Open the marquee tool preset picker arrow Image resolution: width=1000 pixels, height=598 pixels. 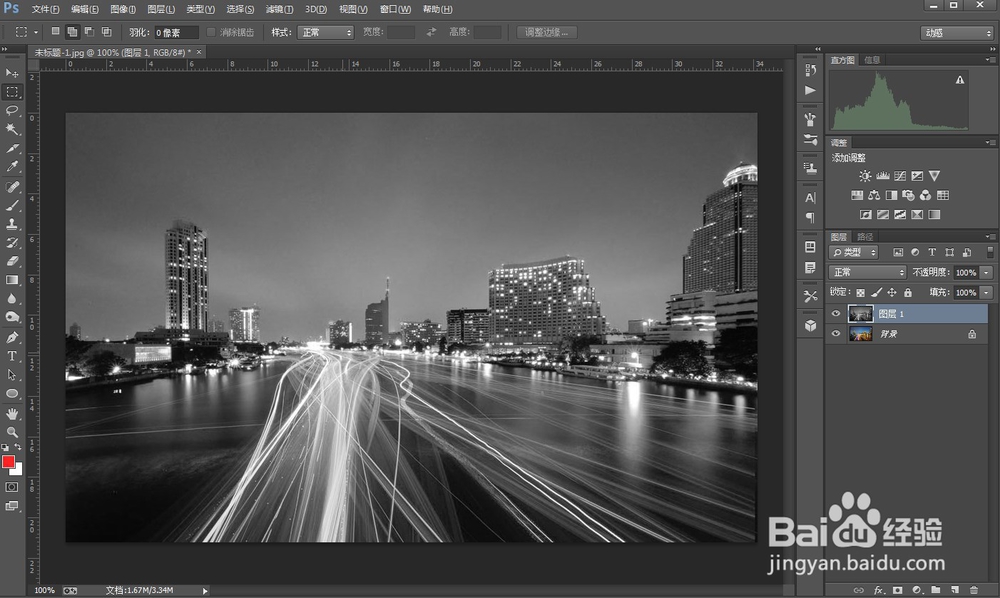[36, 32]
